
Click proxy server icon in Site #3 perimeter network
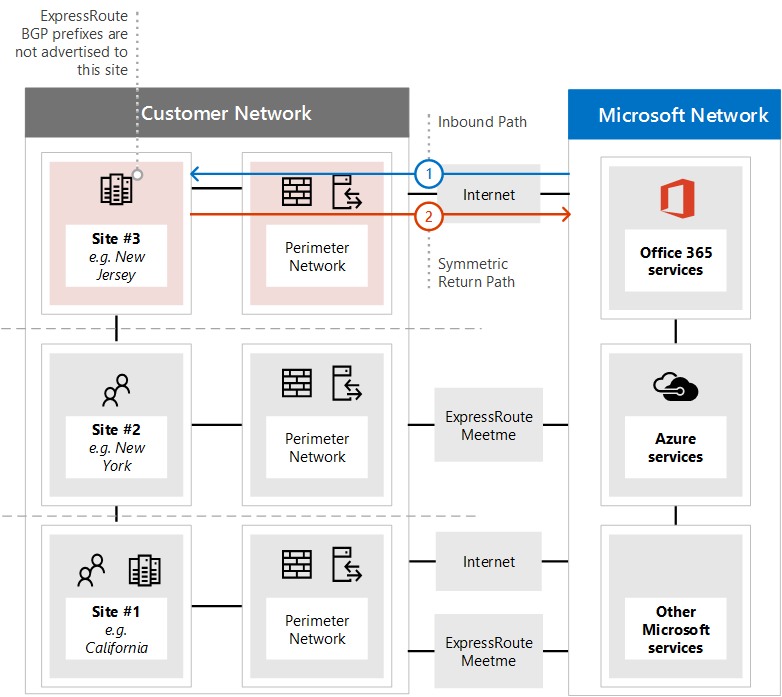347,191
